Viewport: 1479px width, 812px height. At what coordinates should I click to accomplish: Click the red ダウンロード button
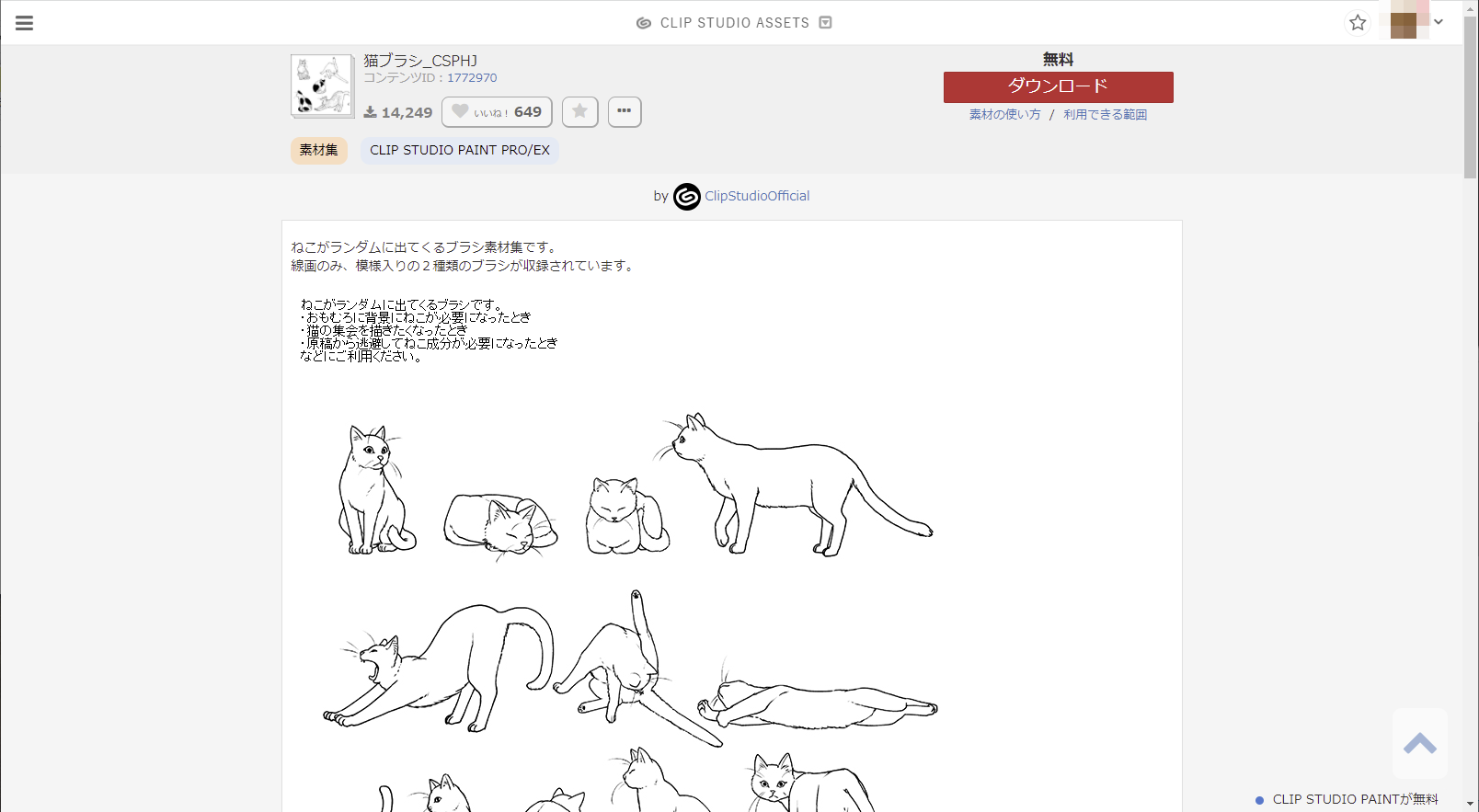pyautogui.click(x=1058, y=87)
